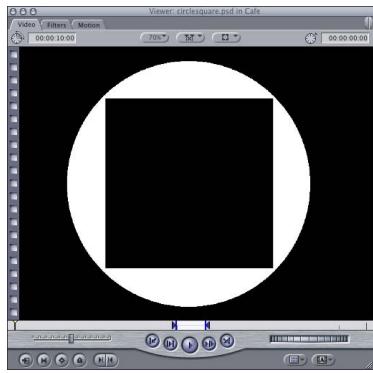373x373 pixels.
Task: Click the window title 'Viewer: circlesquare.psd in Cafe'
Action: (x=204, y=11)
